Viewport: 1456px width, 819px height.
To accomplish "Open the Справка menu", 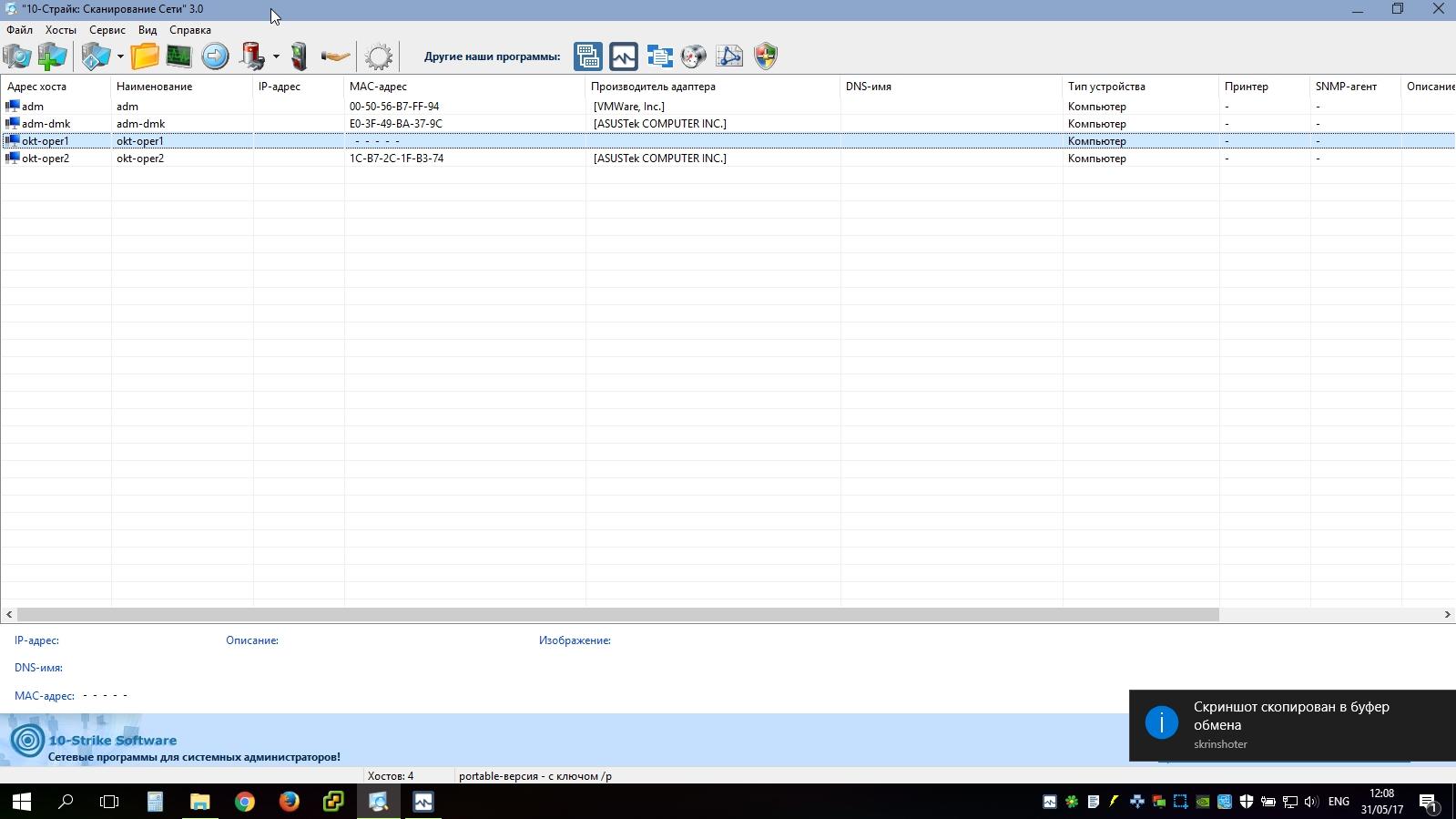I will (190, 30).
